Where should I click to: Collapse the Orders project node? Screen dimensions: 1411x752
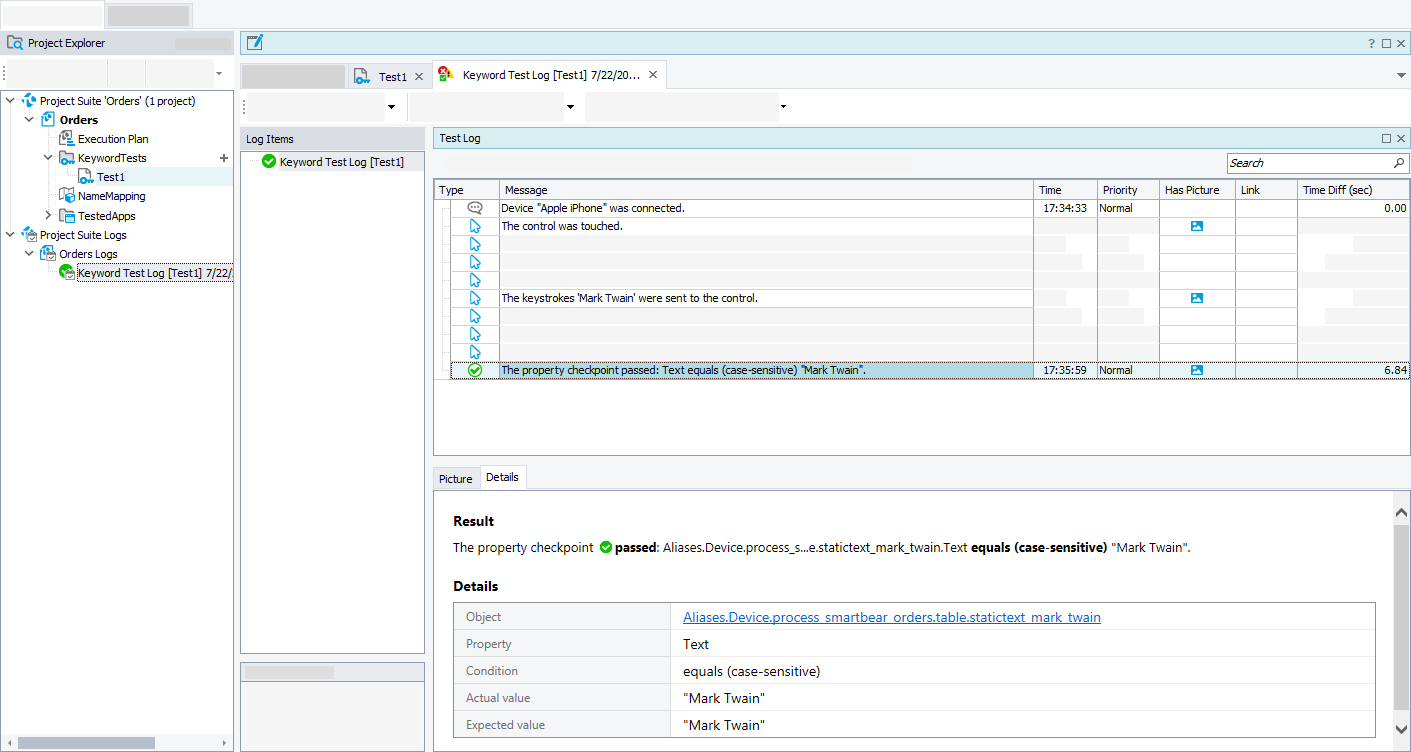29,120
